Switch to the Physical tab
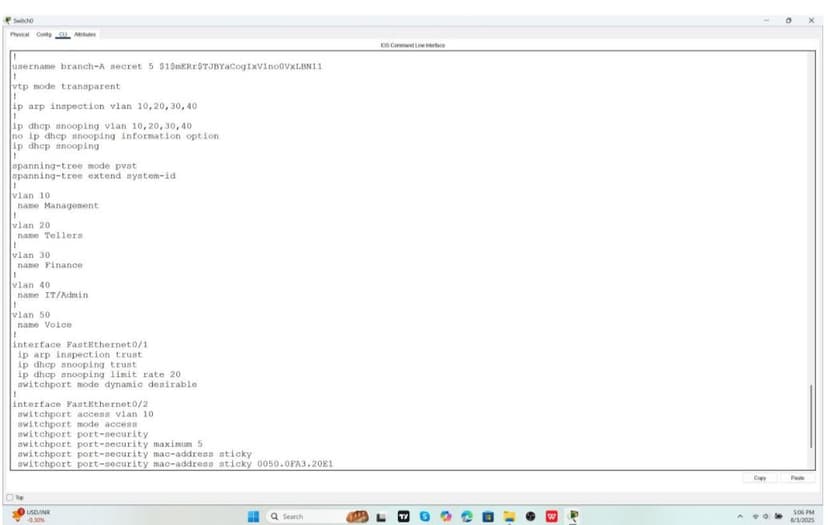The image size is (828, 525). tap(20, 34)
